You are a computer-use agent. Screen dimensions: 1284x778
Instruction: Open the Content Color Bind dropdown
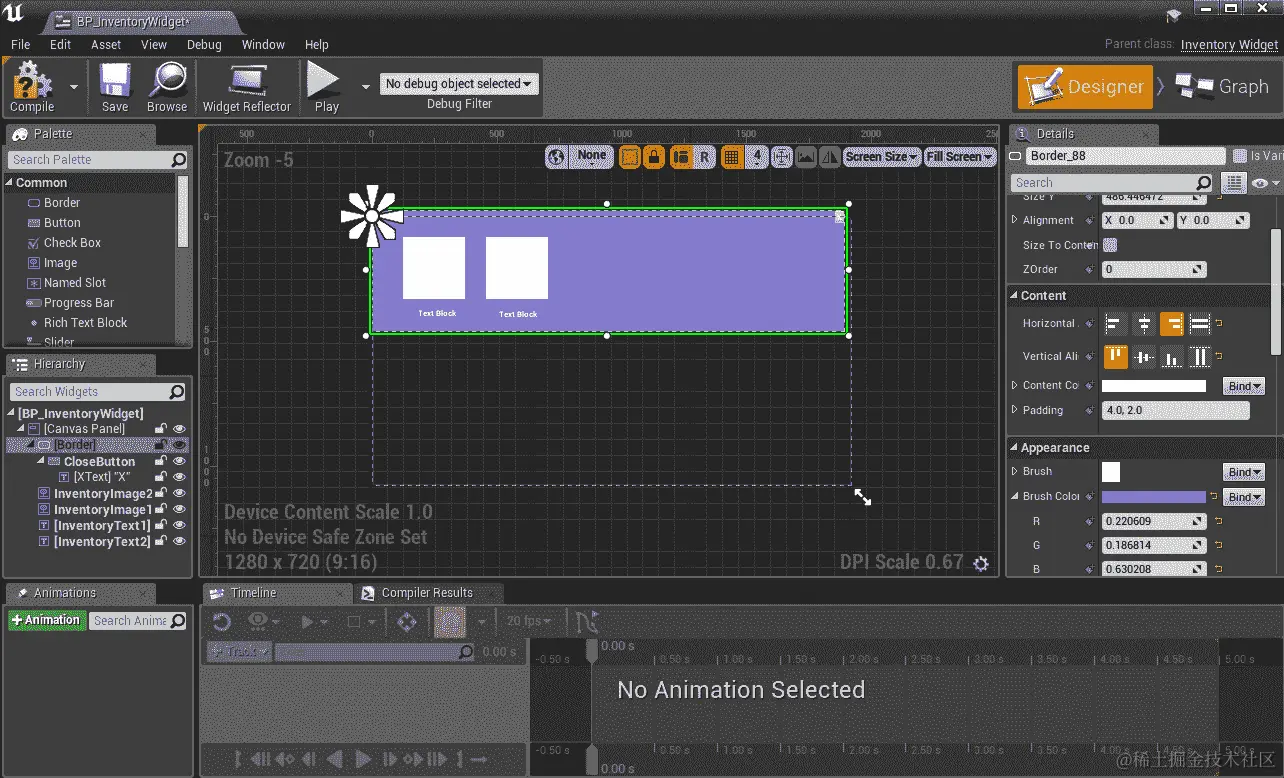[x=1244, y=386]
